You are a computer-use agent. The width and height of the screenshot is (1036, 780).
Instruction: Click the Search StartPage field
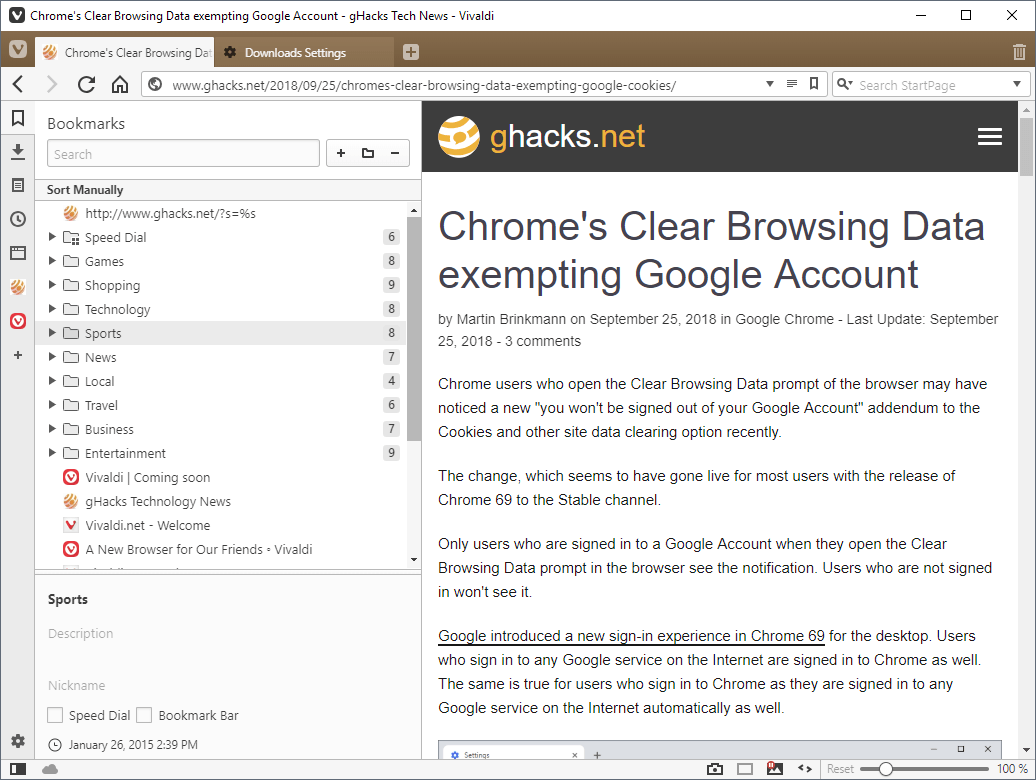(932, 85)
